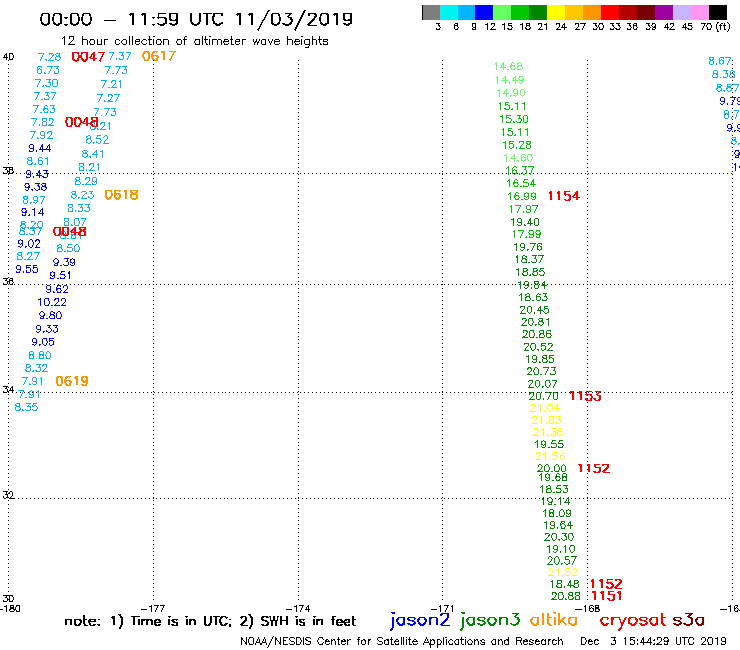The image size is (740, 650).
Task: Click the jason3 reading '18.48'
Action: point(564,584)
